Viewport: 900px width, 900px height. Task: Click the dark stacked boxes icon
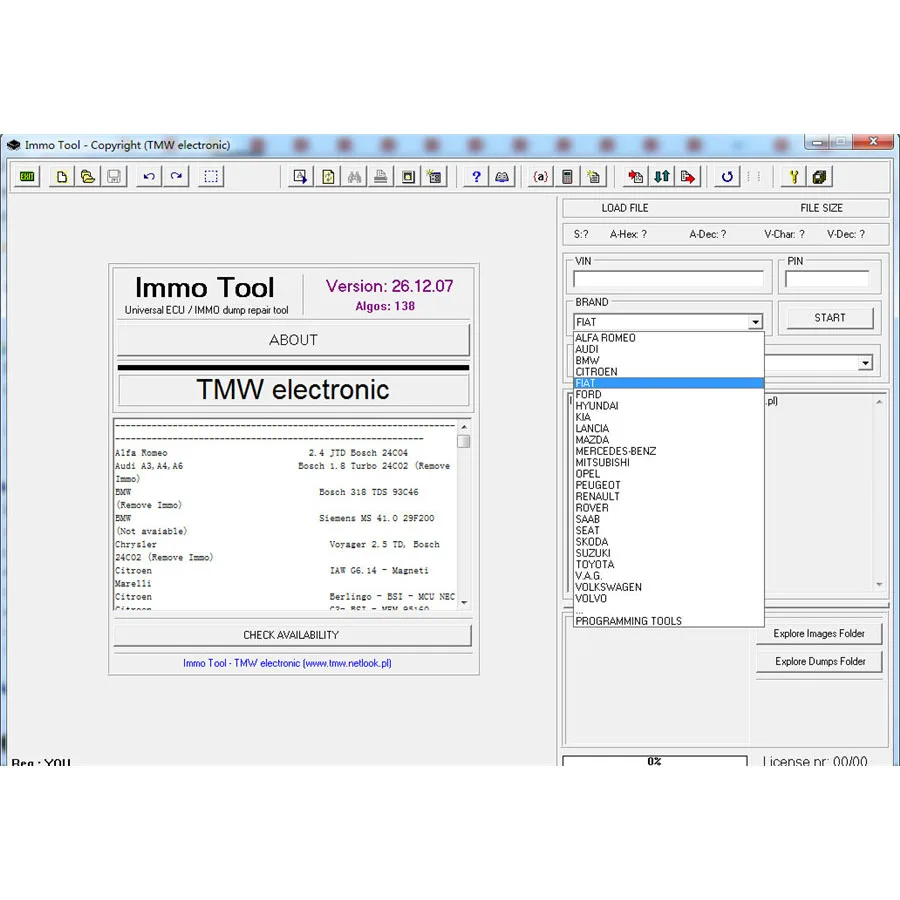coord(819,176)
